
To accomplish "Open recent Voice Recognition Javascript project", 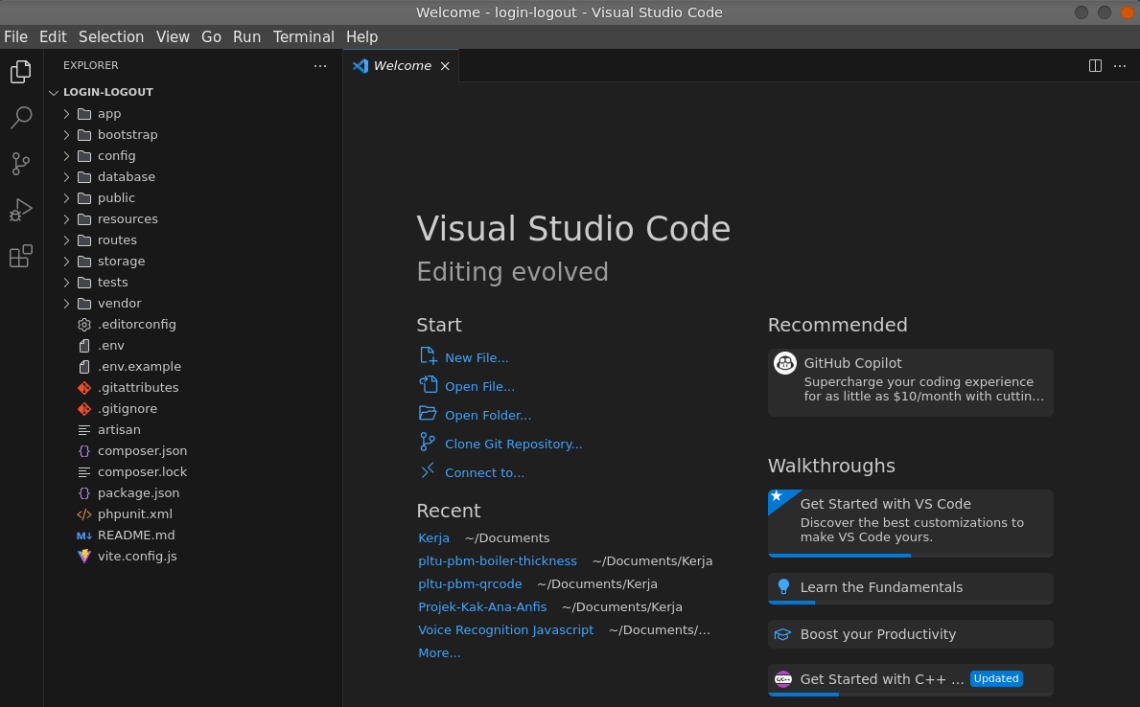I will coord(505,630).
